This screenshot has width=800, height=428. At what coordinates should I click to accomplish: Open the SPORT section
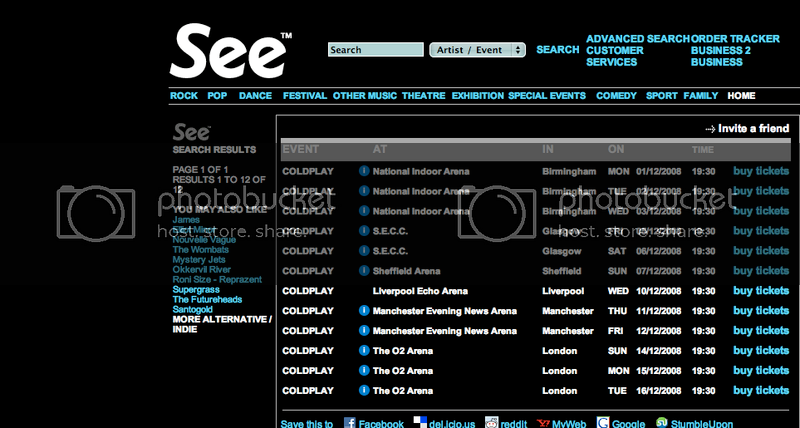(x=662, y=95)
